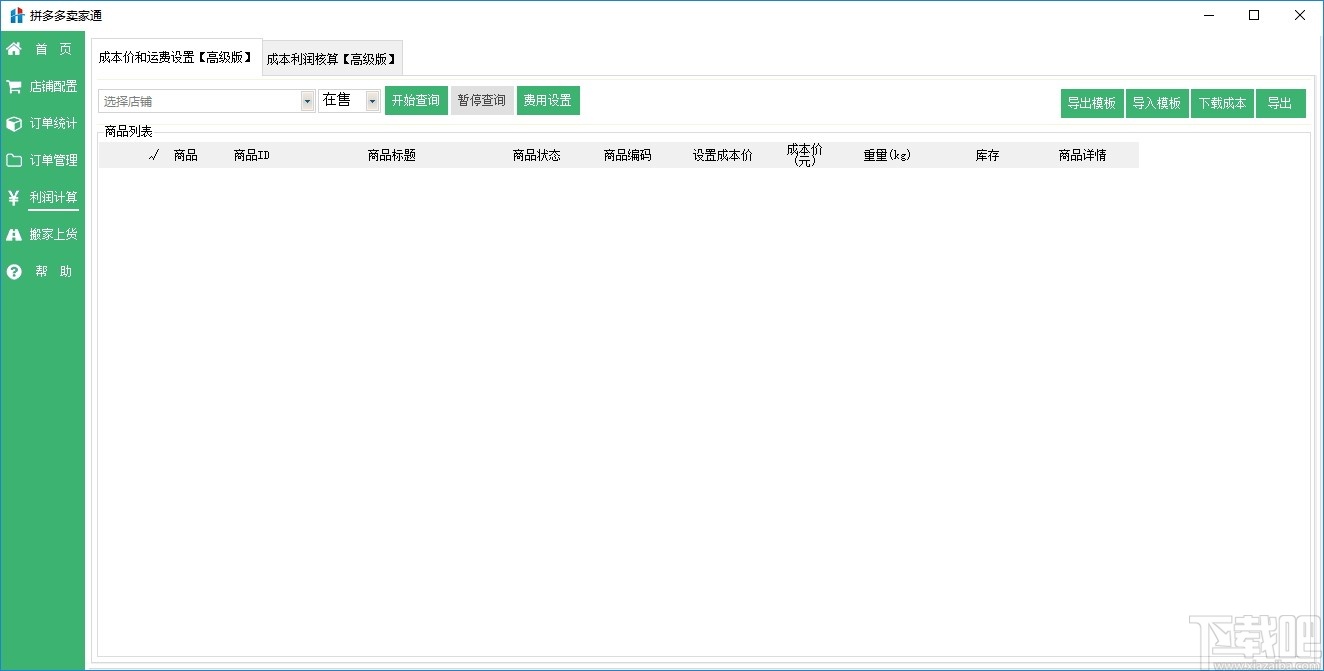Go to 订单统计 section
The width and height of the screenshot is (1324, 671).
pyautogui.click(x=53, y=124)
